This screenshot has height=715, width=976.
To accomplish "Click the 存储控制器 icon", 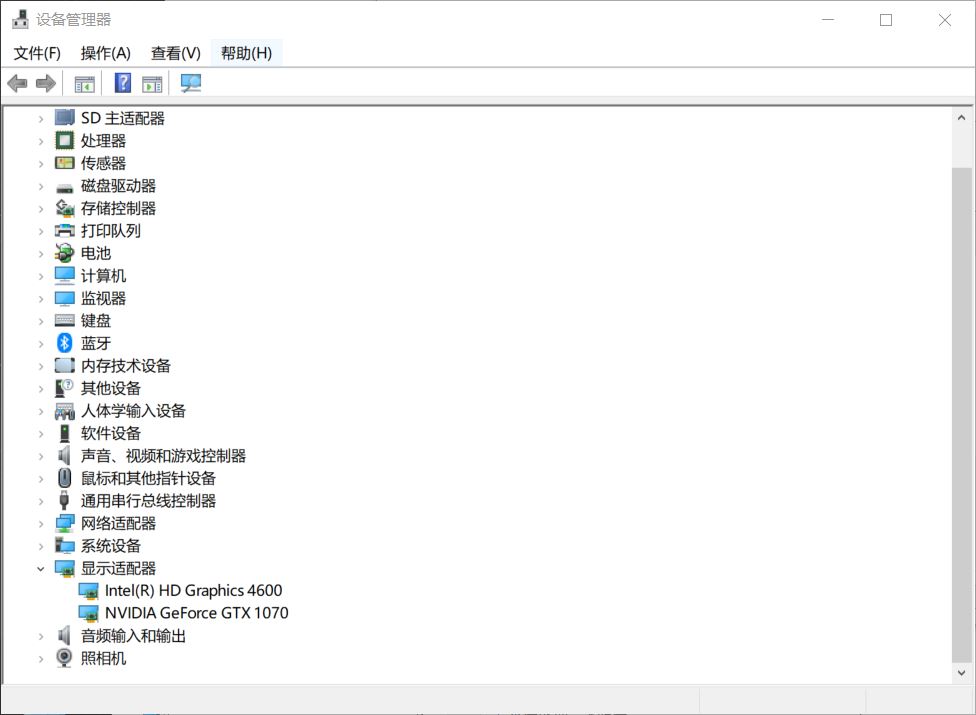I will [x=65, y=208].
